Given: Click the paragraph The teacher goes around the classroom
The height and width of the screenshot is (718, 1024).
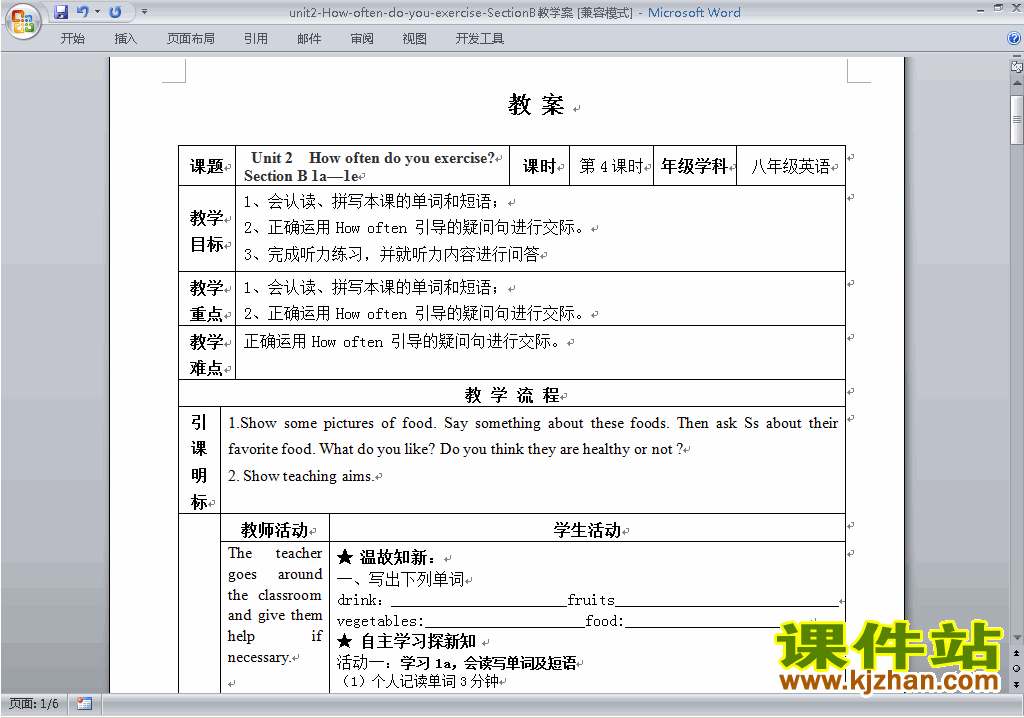Looking at the screenshot, I should point(275,605).
